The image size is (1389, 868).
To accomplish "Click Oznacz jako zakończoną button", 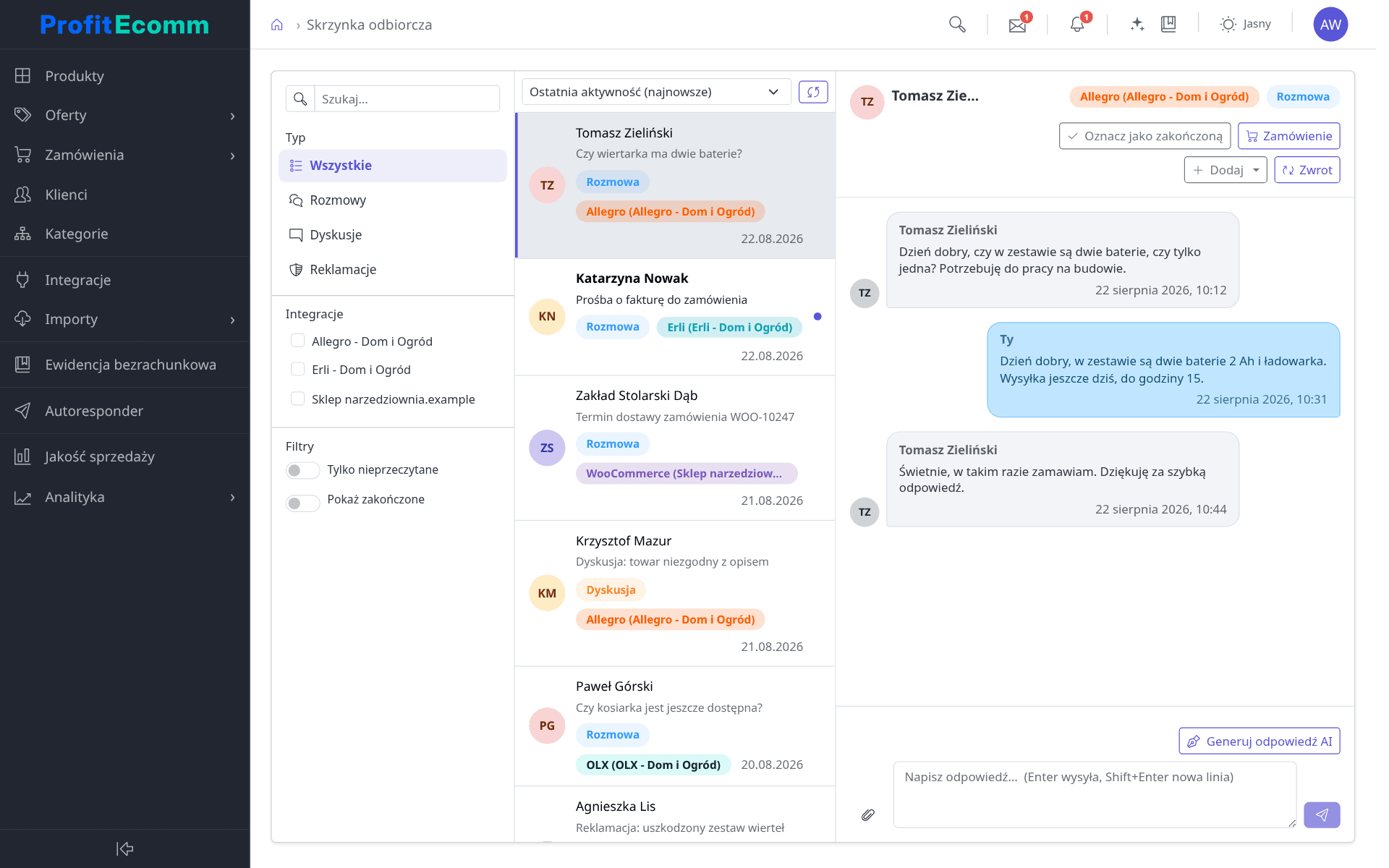I will pos(1144,136).
